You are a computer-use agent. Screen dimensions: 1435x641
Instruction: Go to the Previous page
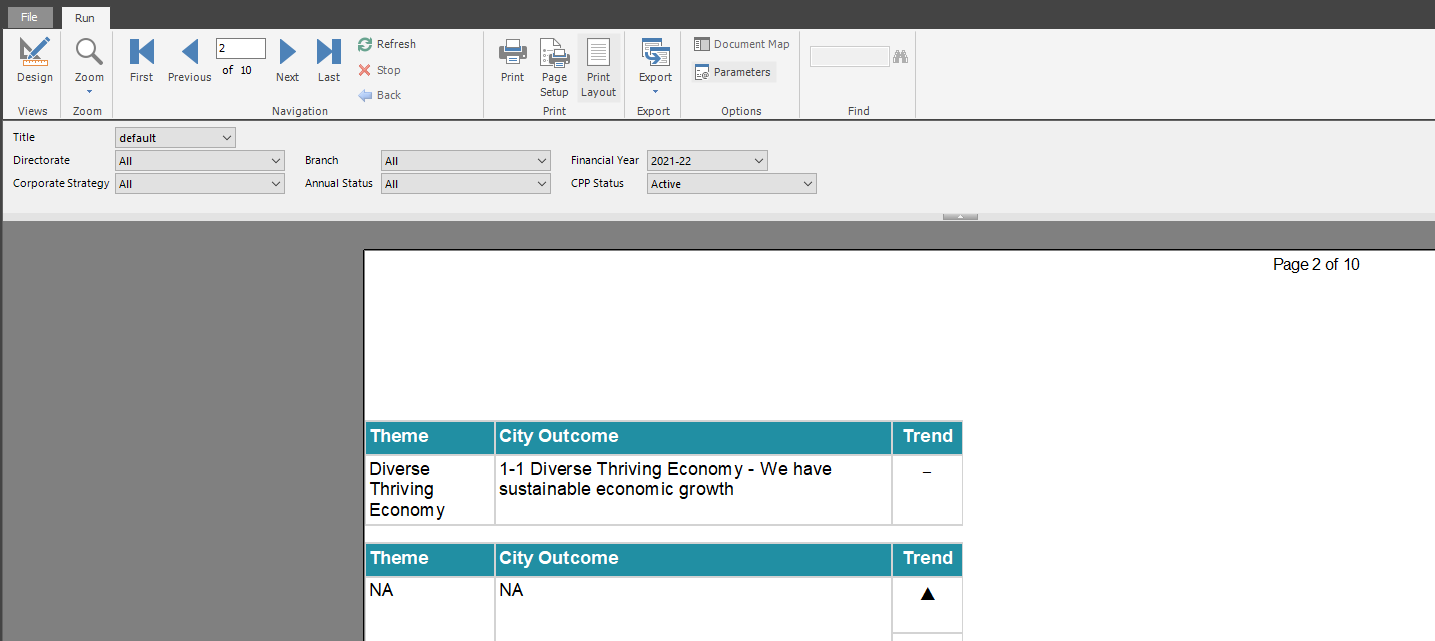pyautogui.click(x=190, y=61)
